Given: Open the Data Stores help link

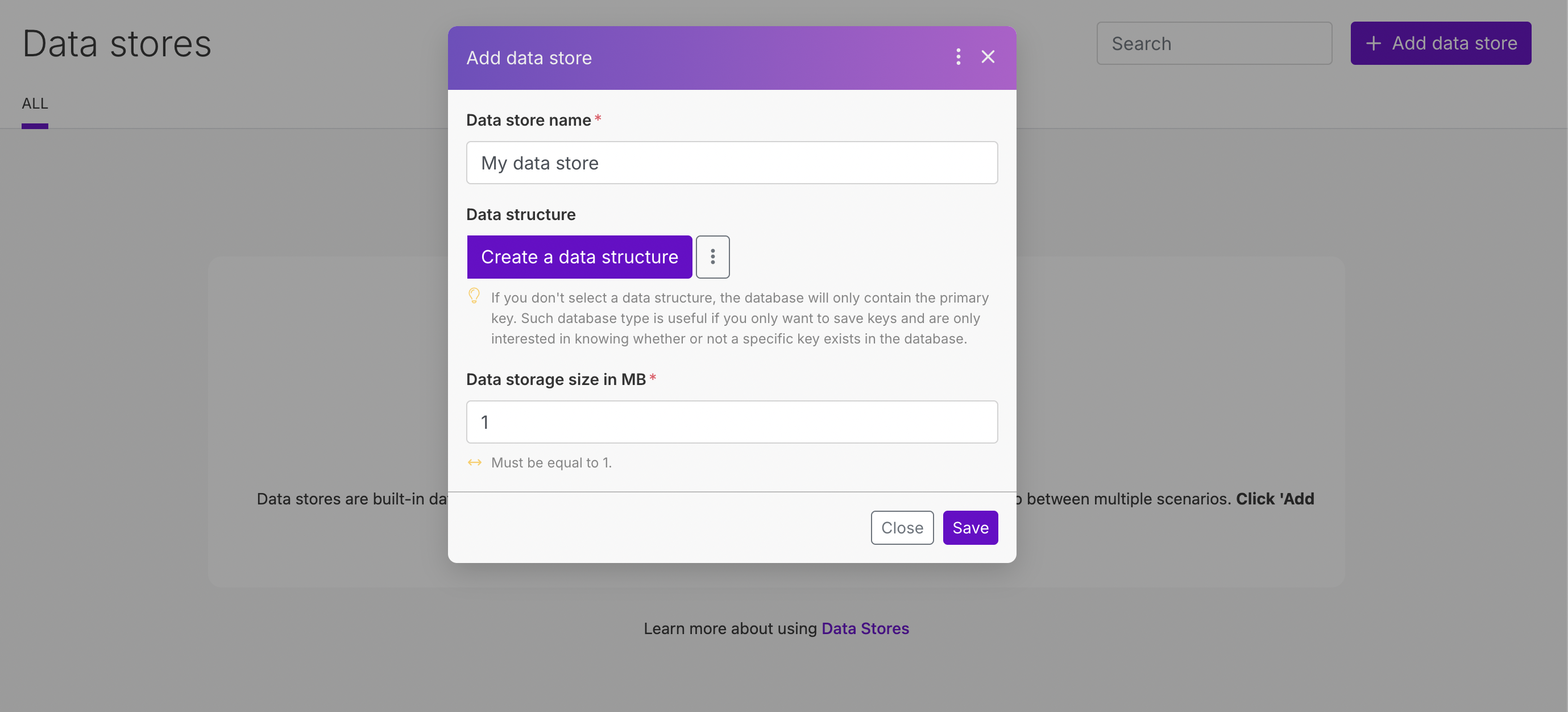Looking at the screenshot, I should [865, 628].
